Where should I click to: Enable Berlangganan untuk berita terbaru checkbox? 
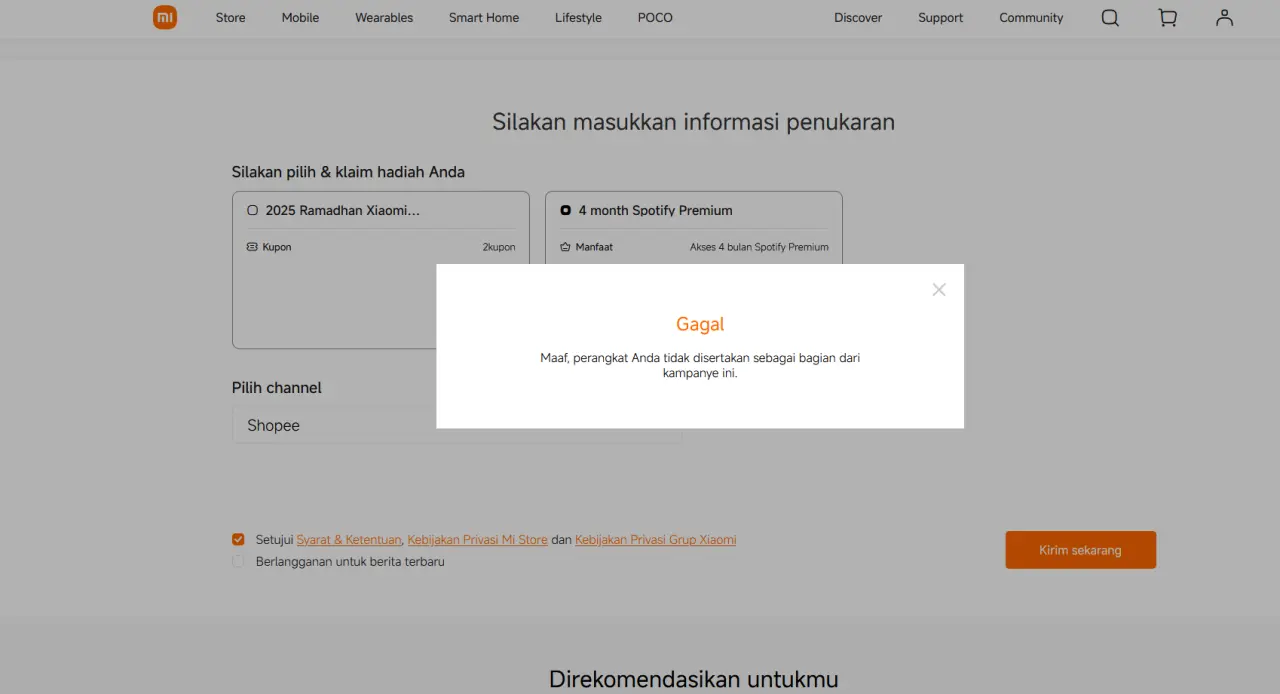tap(238, 561)
